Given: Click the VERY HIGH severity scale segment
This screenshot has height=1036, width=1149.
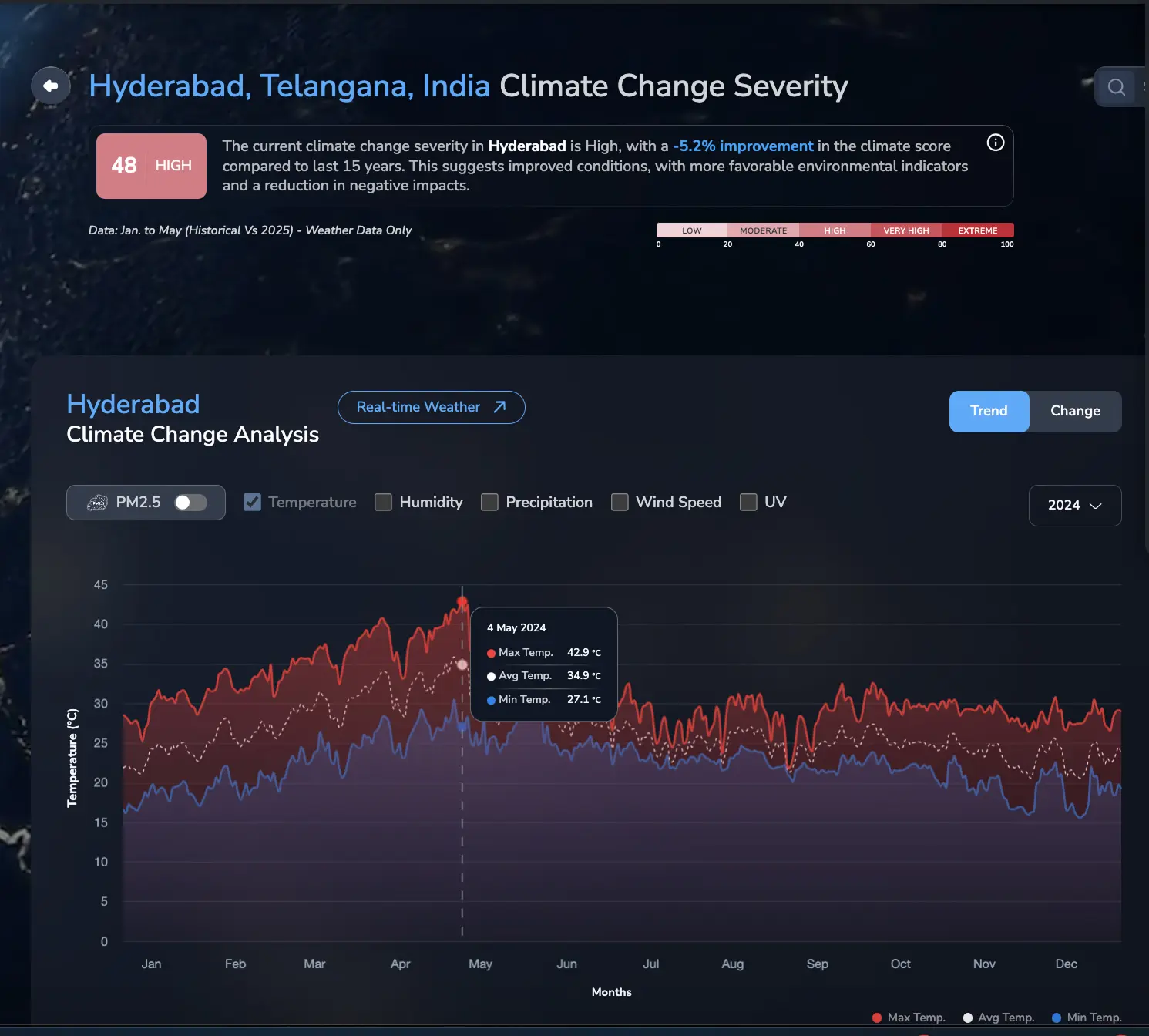Looking at the screenshot, I should 906,230.
